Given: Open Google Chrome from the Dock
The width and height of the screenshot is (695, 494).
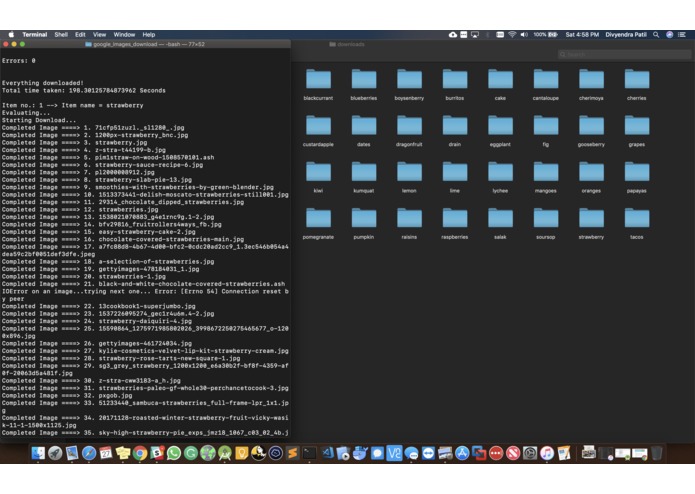Looking at the screenshot, I should (x=140, y=453).
